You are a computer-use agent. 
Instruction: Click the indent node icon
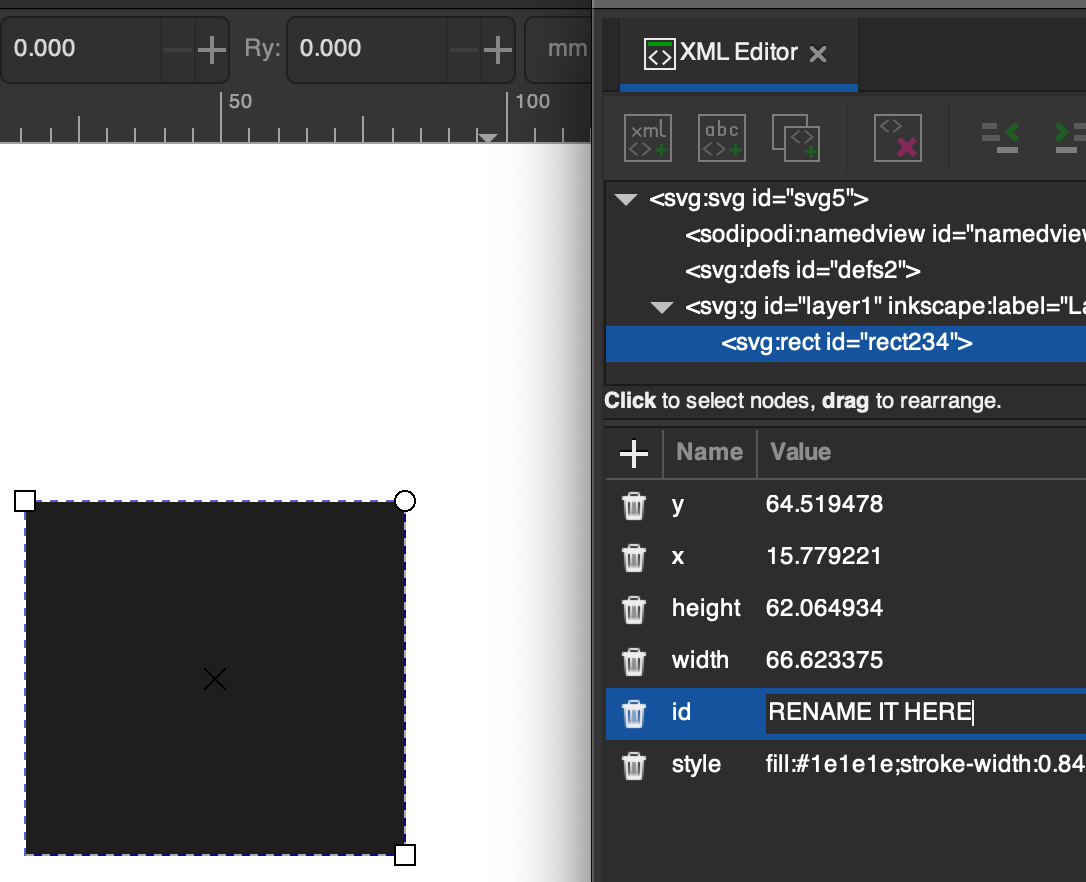(1069, 137)
